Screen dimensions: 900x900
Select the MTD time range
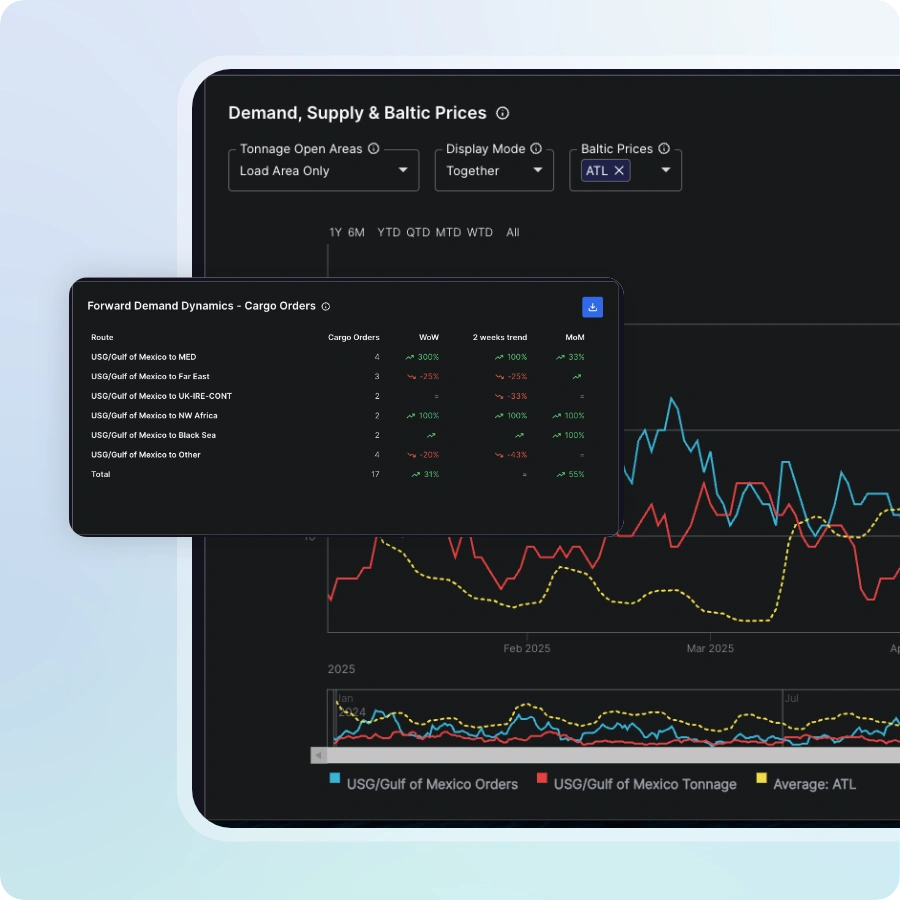click(448, 232)
